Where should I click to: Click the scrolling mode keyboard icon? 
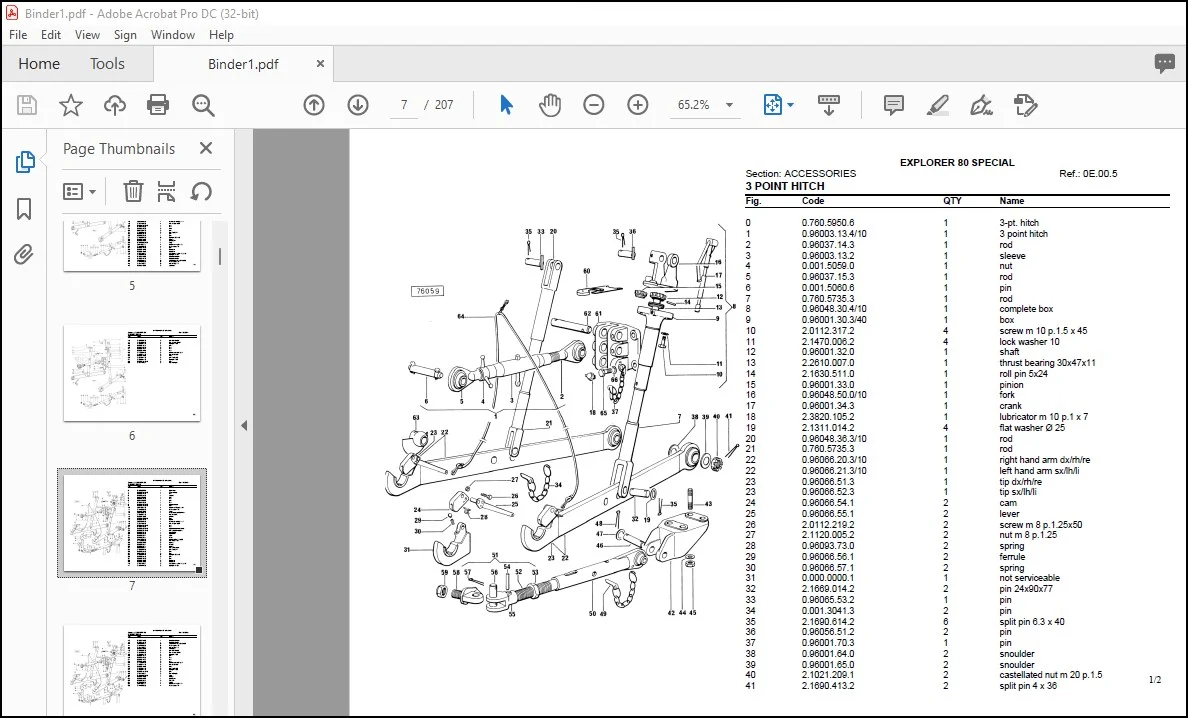[829, 105]
